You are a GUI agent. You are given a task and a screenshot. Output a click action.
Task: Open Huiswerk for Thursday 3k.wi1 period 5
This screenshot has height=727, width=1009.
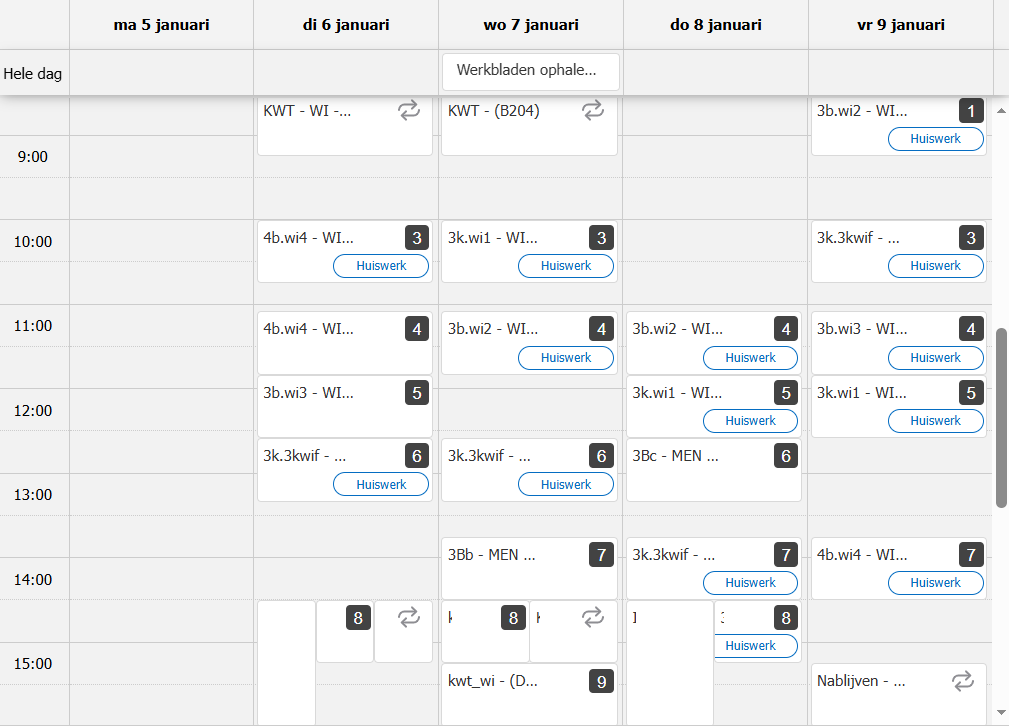[x=750, y=421]
